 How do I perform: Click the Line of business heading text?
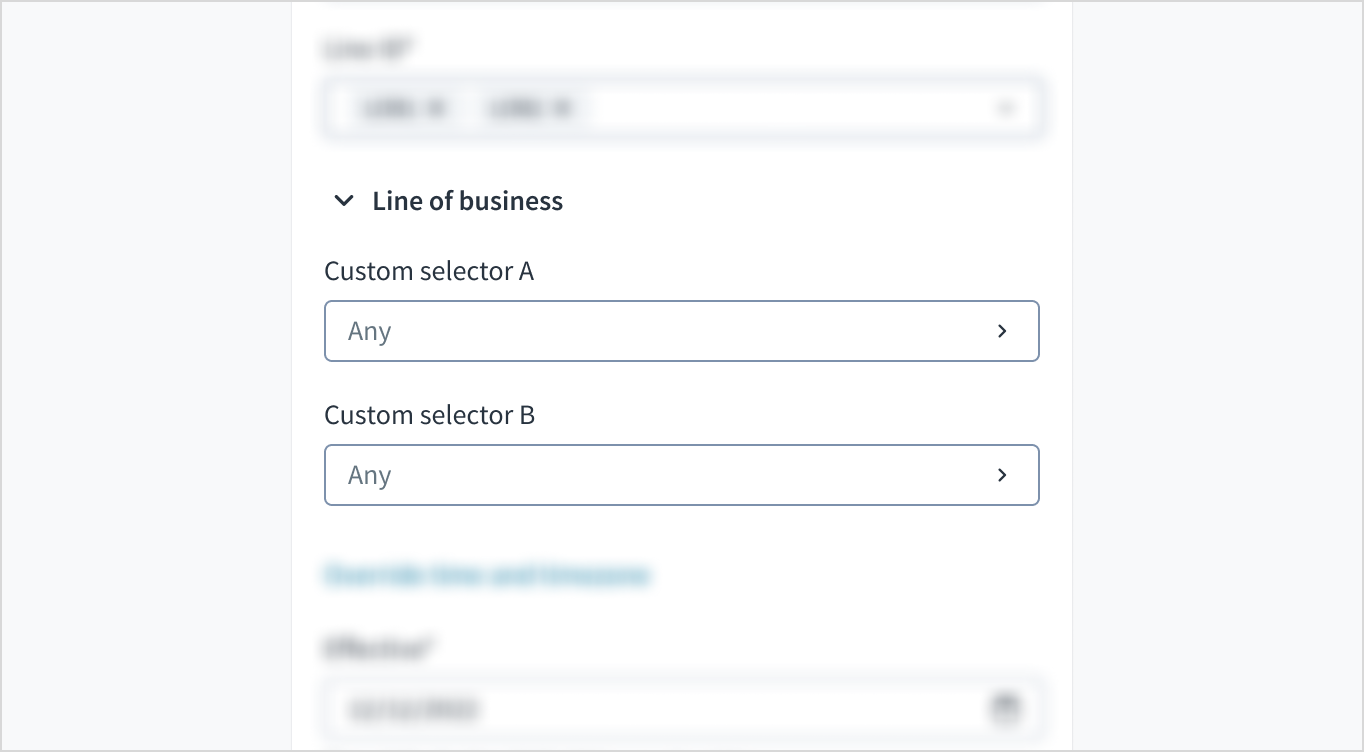tap(467, 201)
